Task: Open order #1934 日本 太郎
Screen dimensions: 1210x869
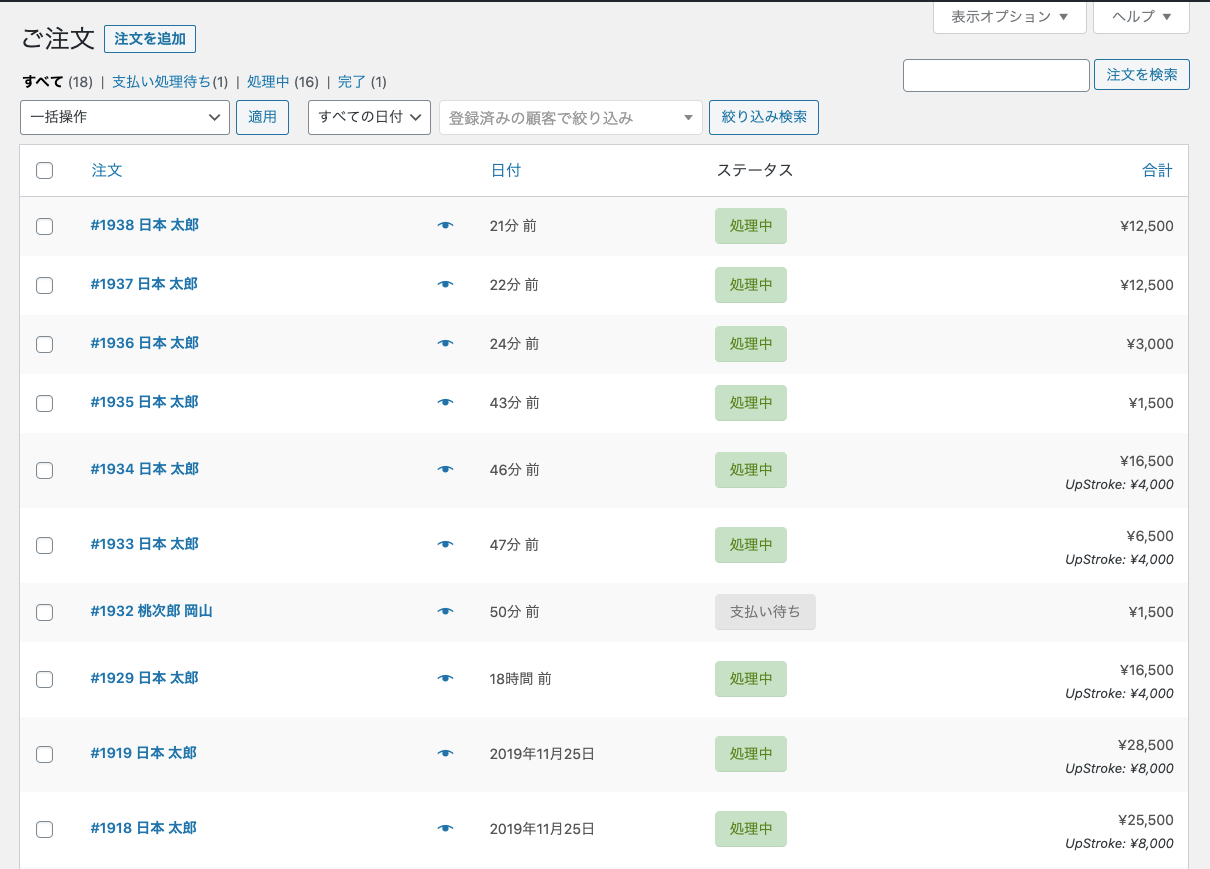Action: 145,469
